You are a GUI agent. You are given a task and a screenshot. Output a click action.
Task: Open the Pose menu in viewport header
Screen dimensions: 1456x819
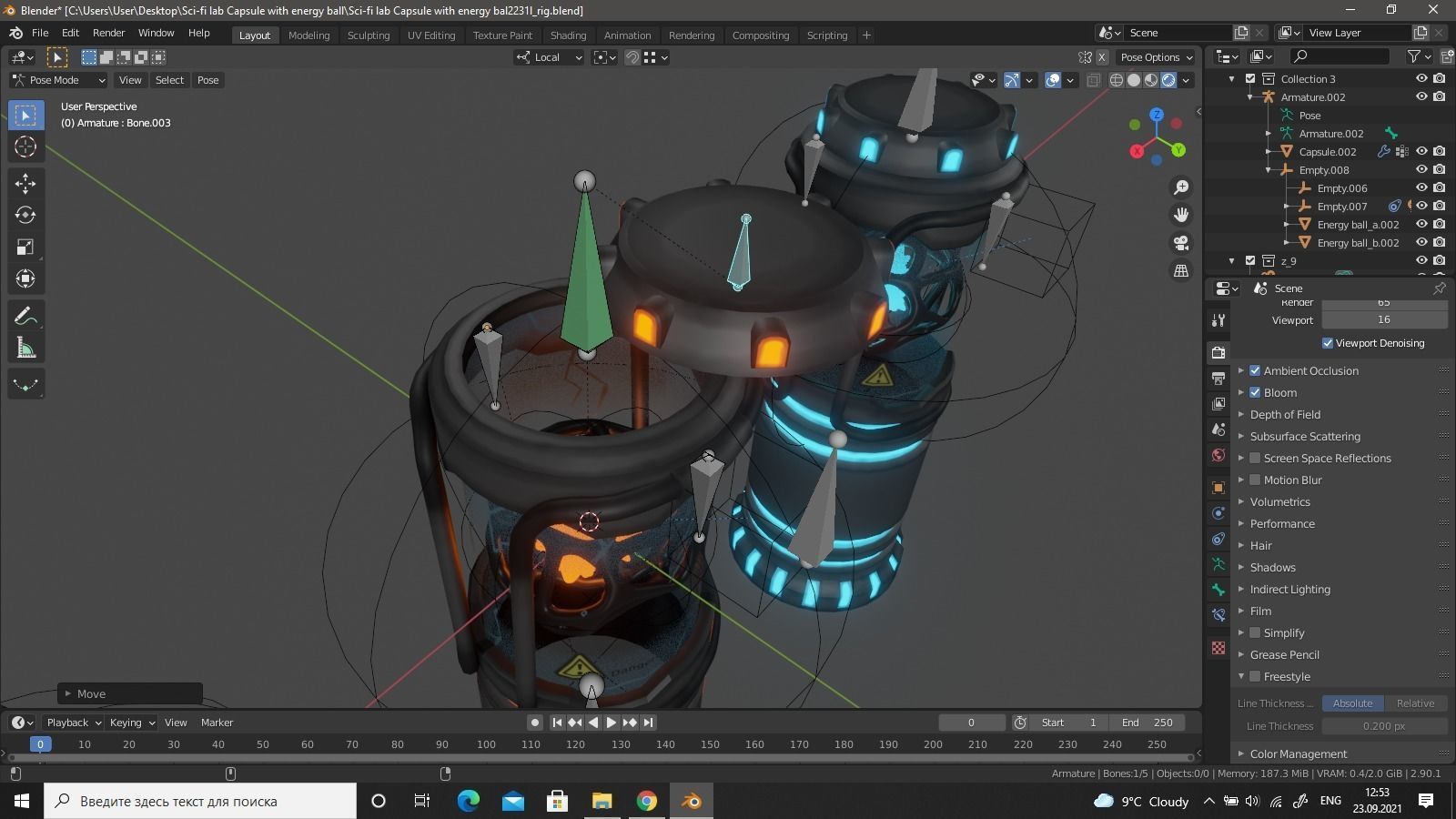[x=207, y=80]
